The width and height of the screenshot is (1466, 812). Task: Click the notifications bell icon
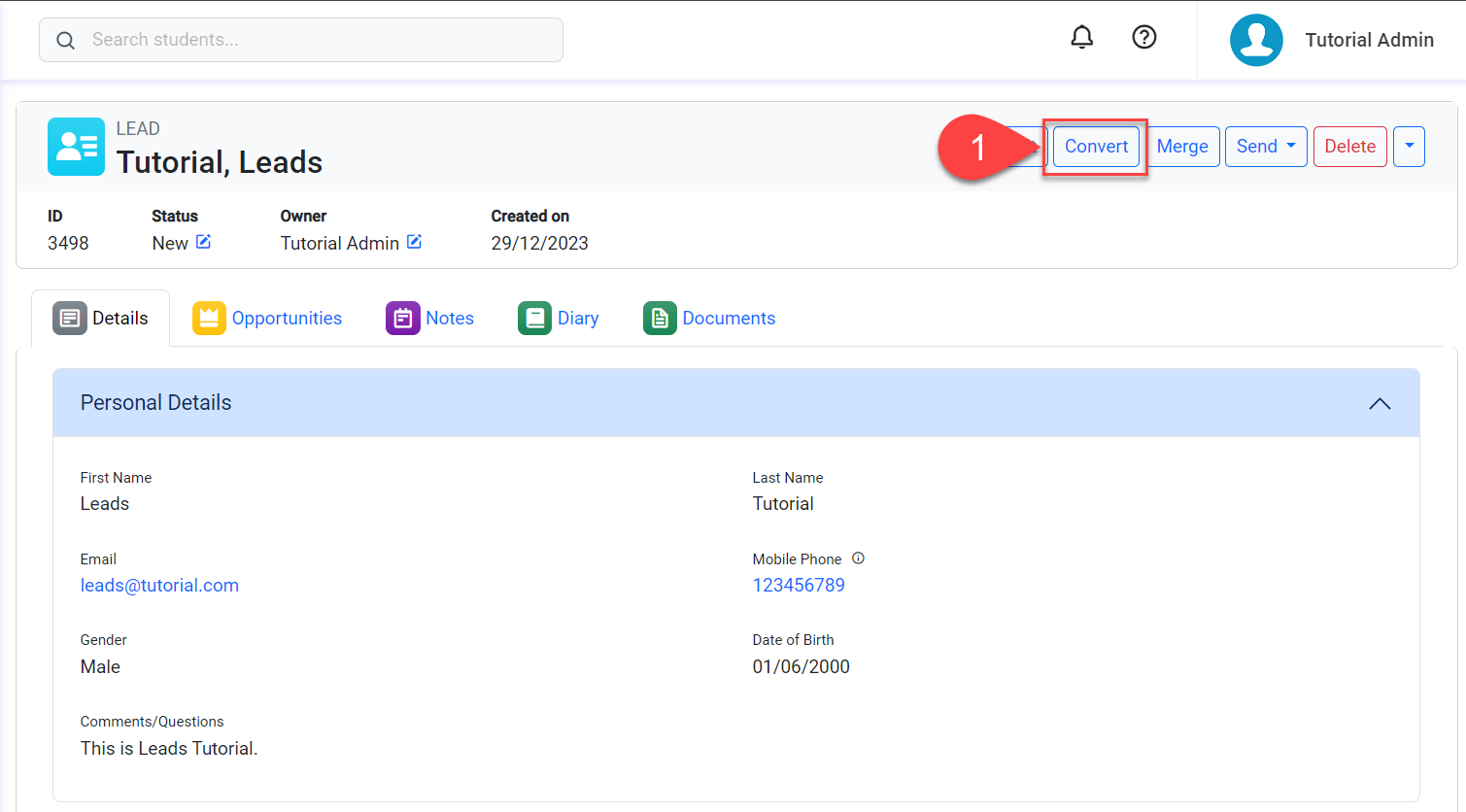1081,37
